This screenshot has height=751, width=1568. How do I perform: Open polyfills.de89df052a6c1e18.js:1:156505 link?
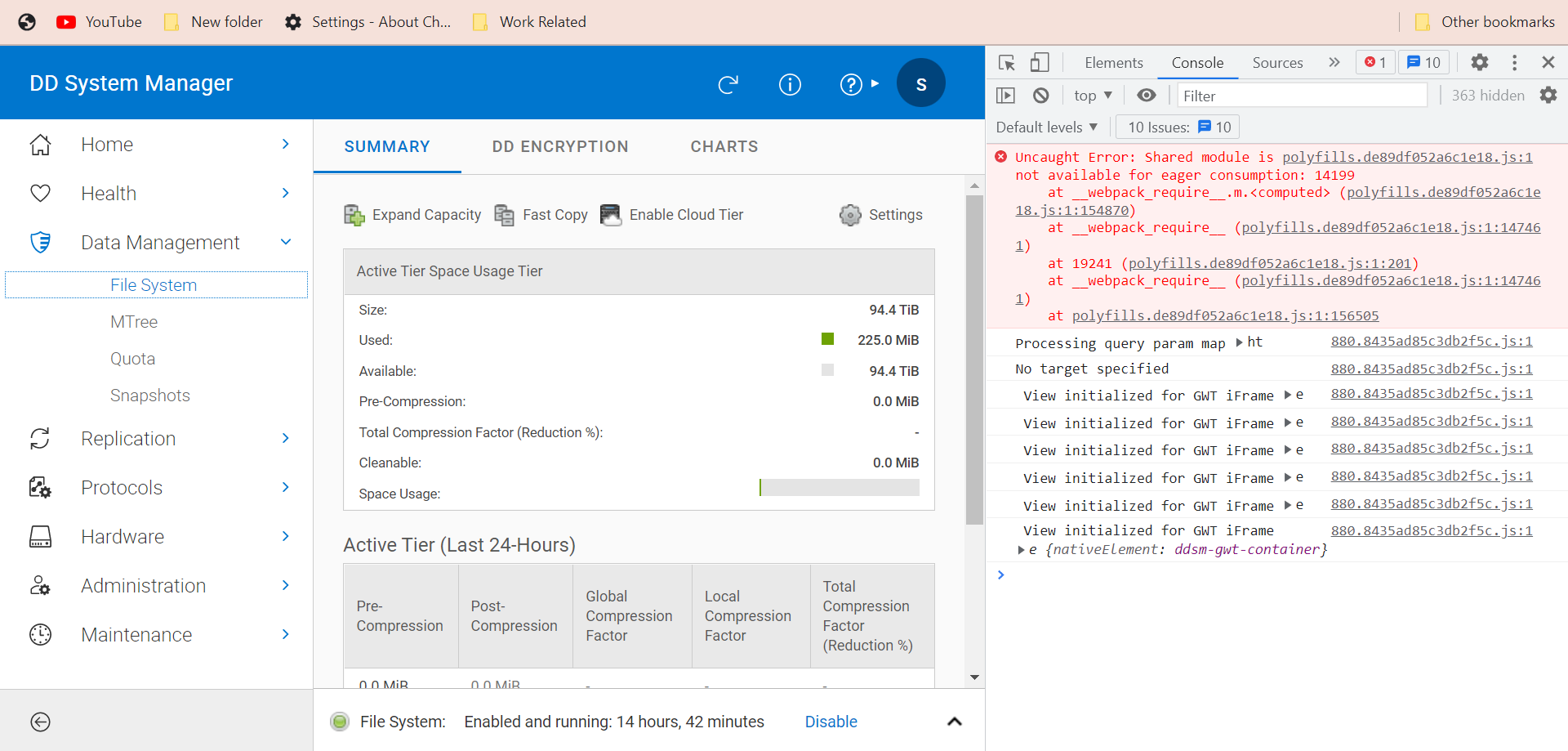(1225, 315)
